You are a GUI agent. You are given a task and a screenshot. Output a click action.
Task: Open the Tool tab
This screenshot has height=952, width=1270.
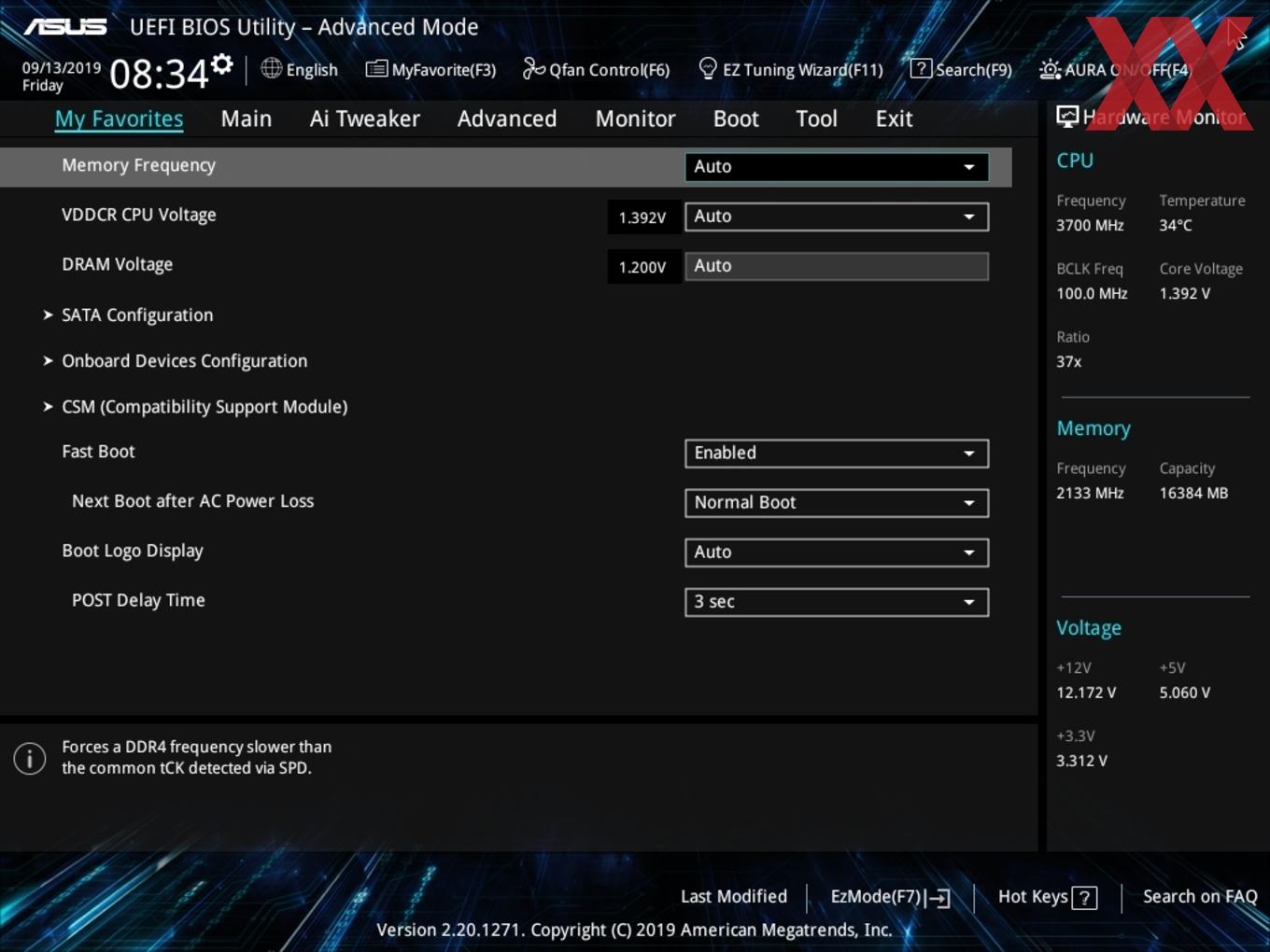(817, 119)
